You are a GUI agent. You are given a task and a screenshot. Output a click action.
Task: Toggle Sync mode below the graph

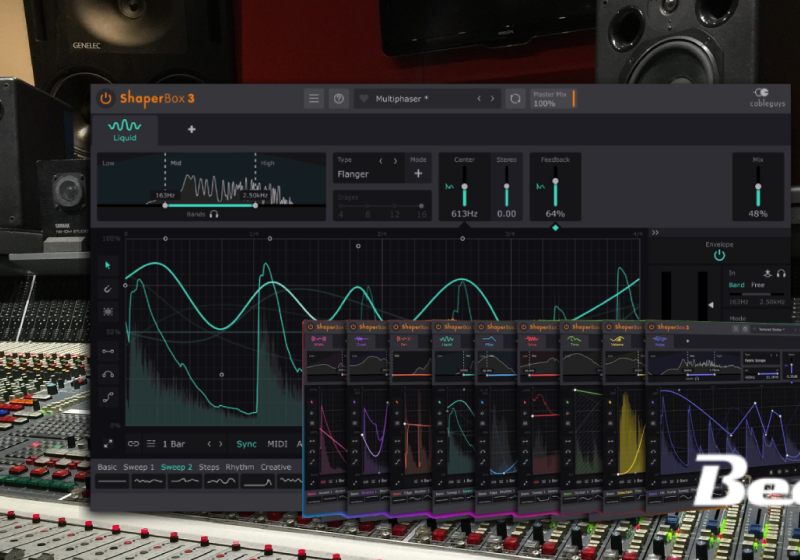246,444
